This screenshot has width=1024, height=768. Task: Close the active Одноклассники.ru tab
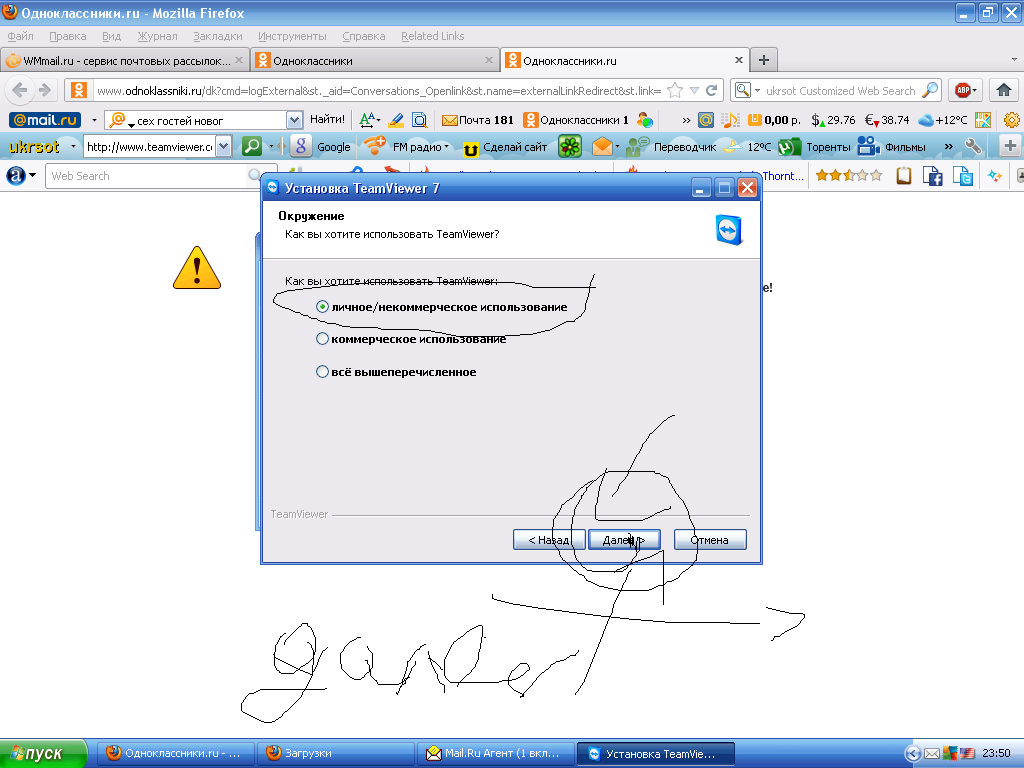click(x=739, y=60)
